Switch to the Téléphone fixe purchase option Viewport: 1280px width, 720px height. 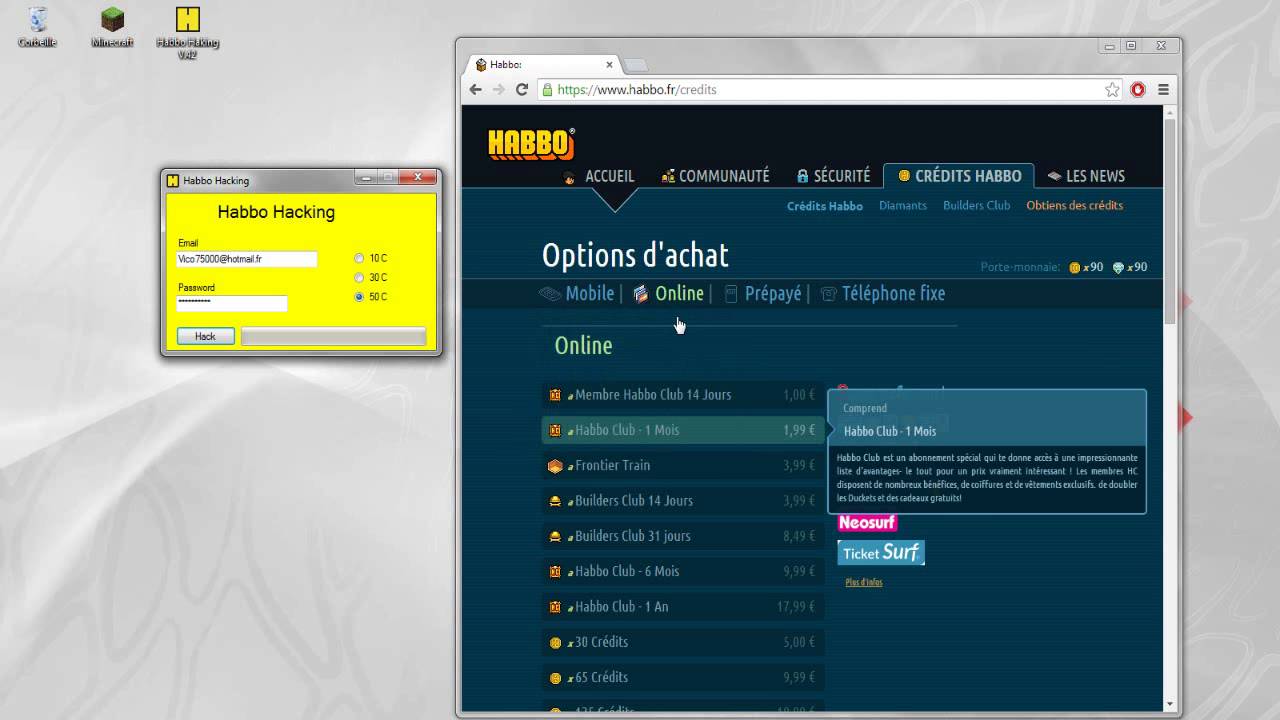click(882, 293)
